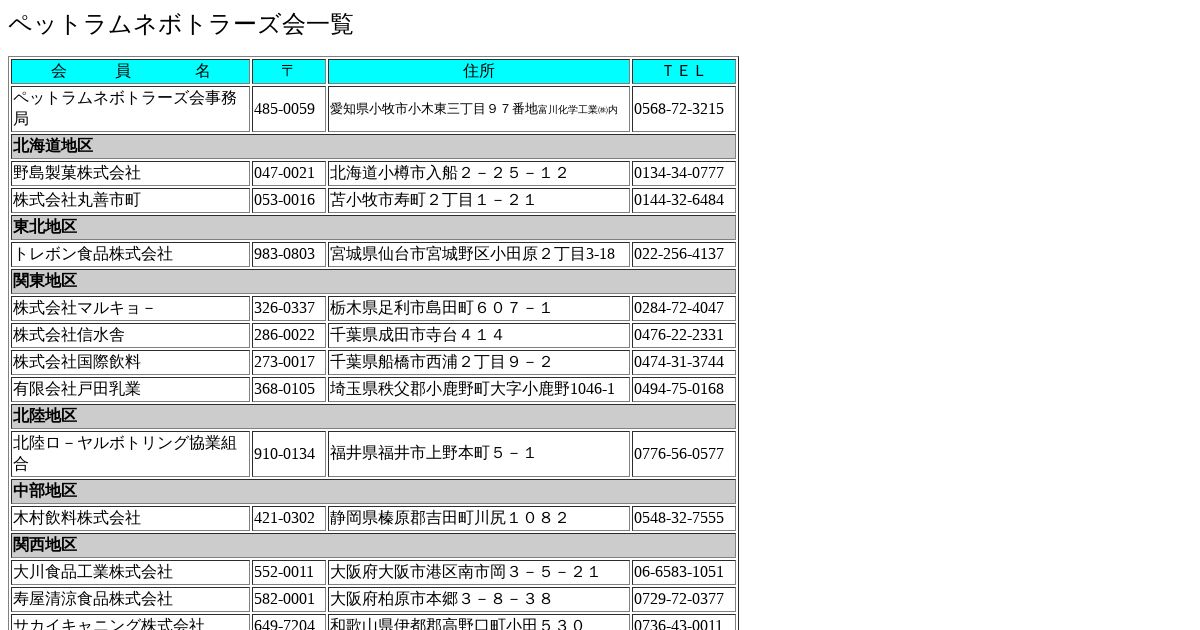The height and width of the screenshot is (630, 1200).
Task: Click postal code 582-0001
Action: 284,599
